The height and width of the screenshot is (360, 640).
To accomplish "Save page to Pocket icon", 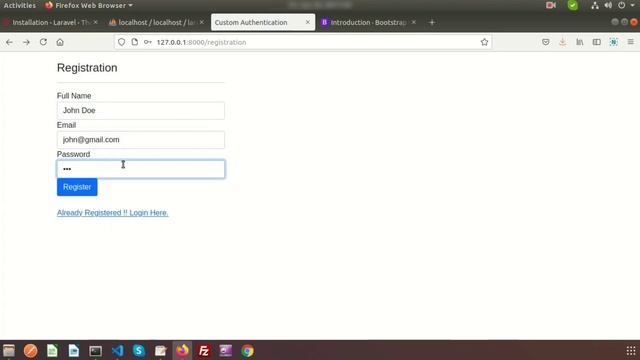I will (546, 42).
